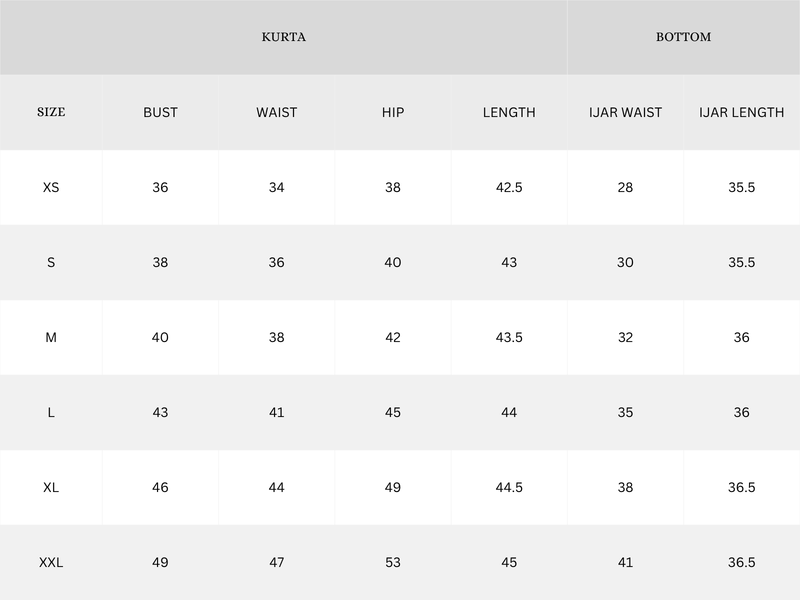Select the WAIST column header
Screen dimensions: 800x600
click(276, 112)
